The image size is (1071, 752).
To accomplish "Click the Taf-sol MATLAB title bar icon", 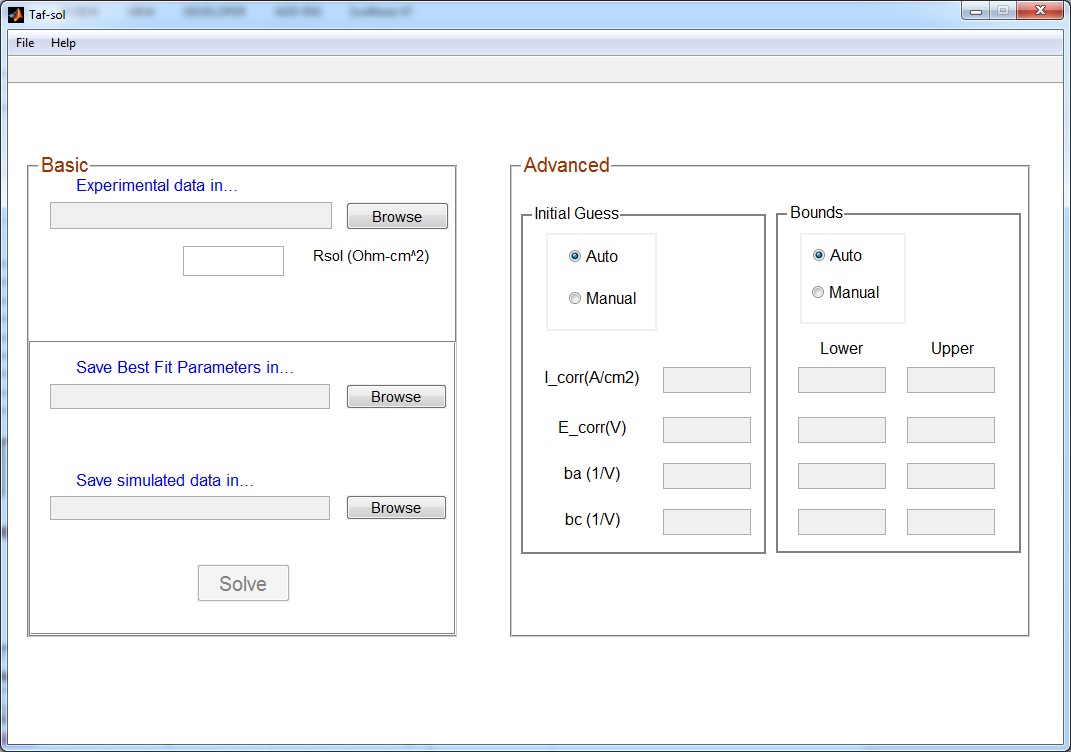I will [x=16, y=14].
